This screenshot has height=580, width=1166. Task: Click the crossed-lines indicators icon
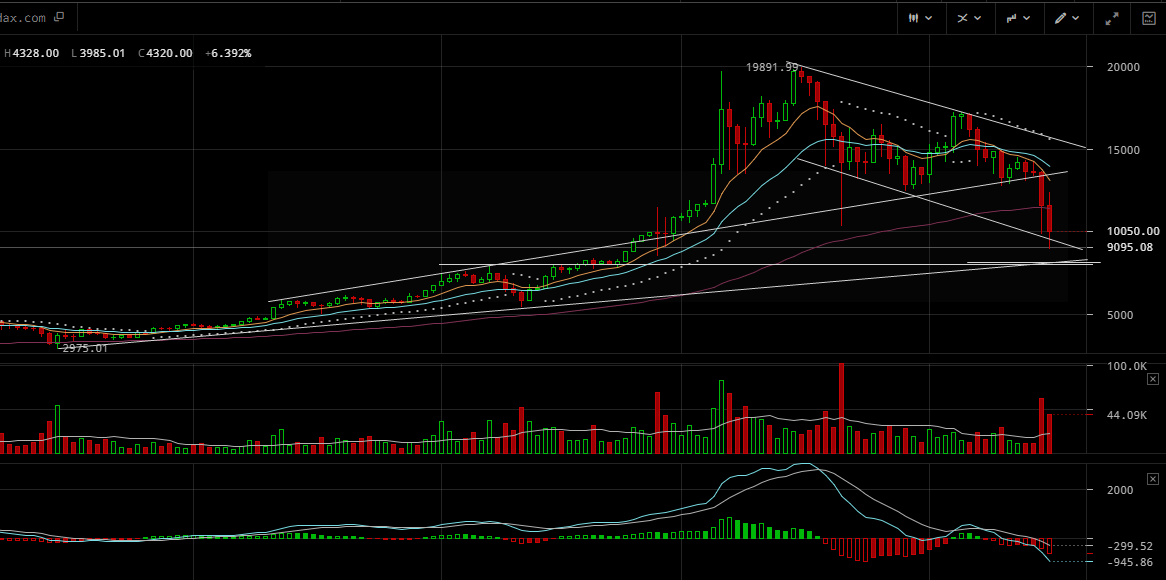click(x=963, y=18)
